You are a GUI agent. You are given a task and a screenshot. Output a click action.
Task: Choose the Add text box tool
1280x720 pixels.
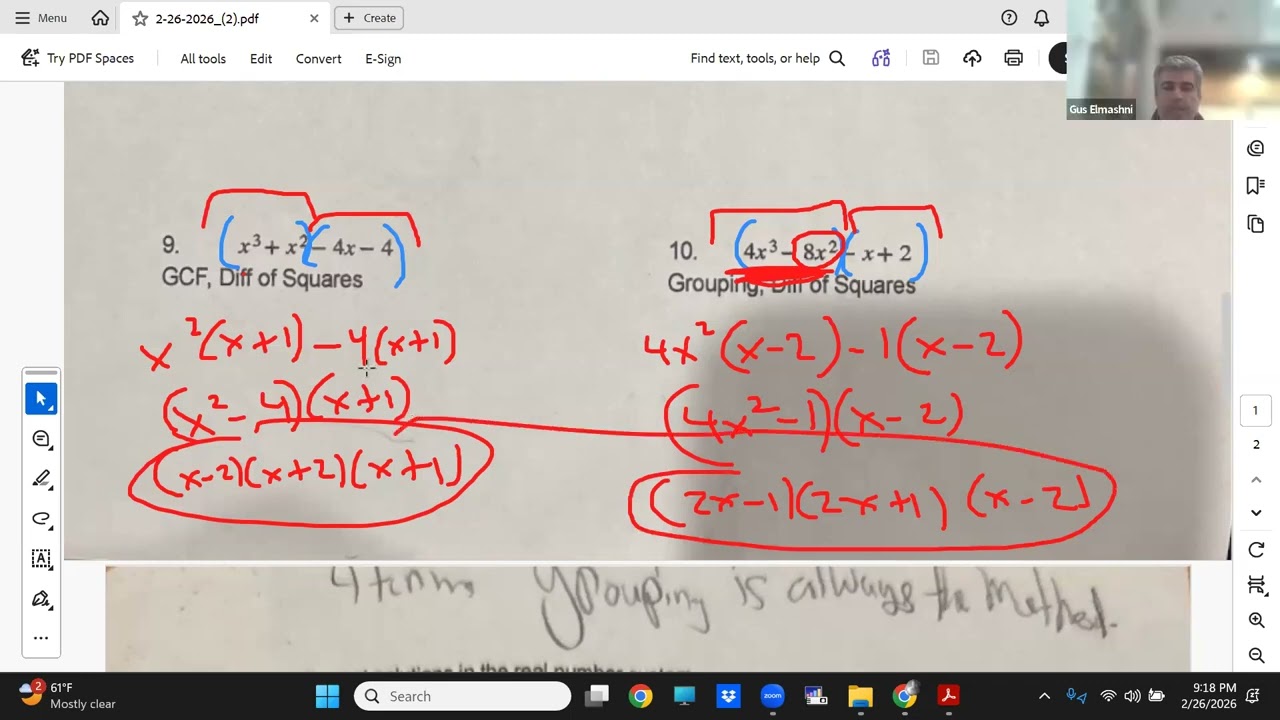(41, 559)
